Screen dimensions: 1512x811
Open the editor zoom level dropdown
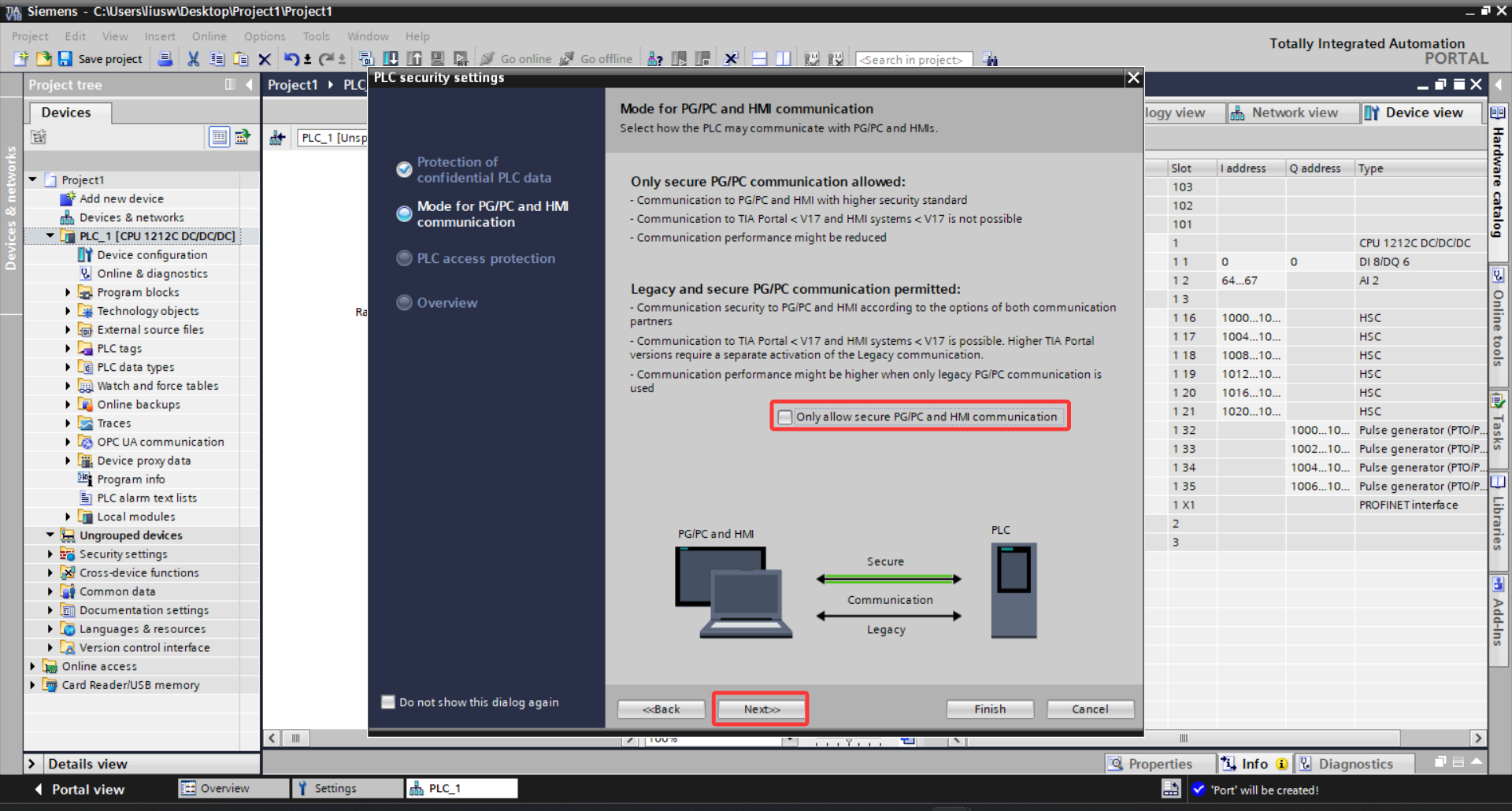pyautogui.click(x=788, y=740)
